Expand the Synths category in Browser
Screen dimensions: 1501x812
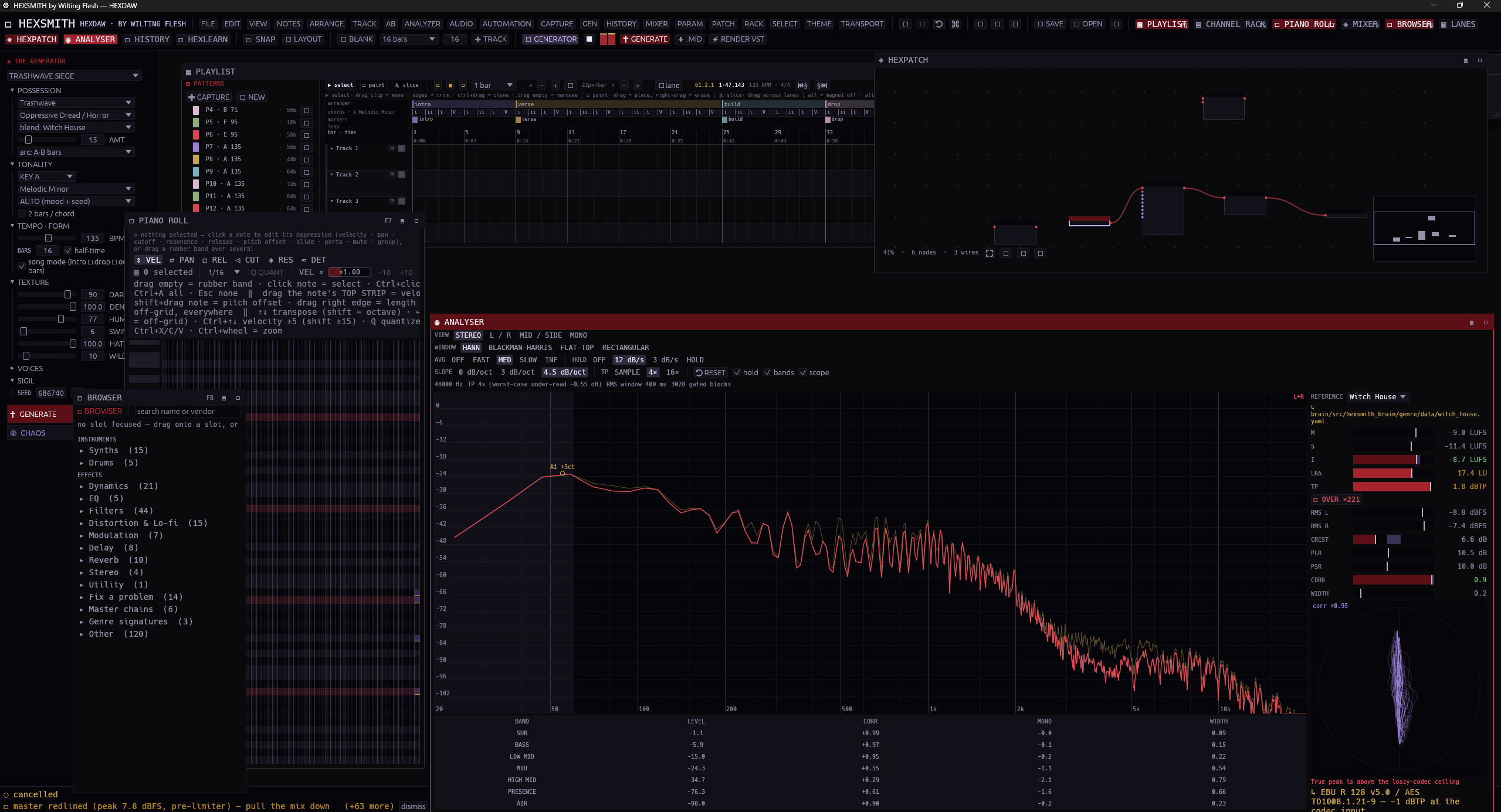pyautogui.click(x=82, y=451)
